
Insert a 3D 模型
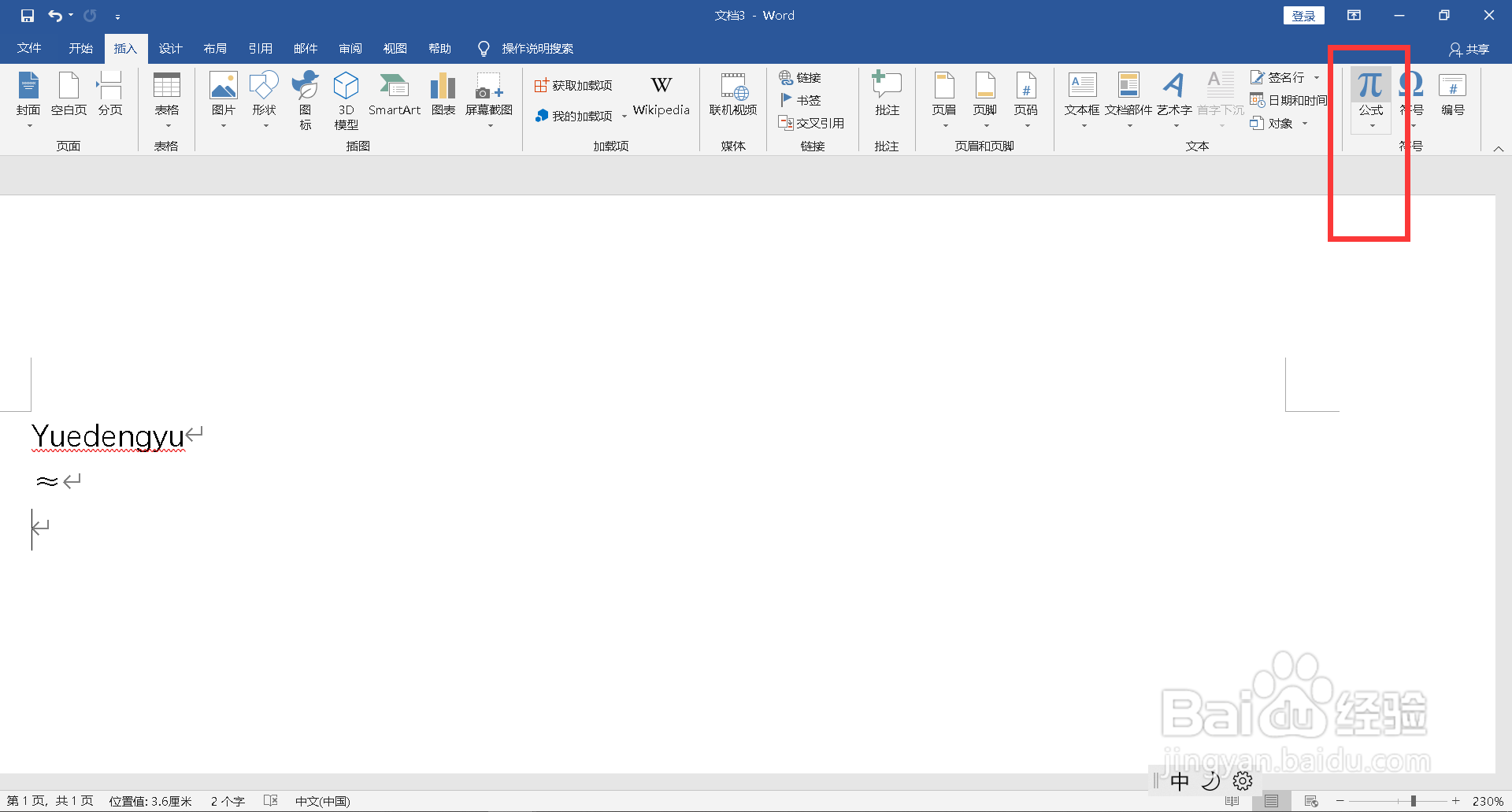[x=346, y=100]
